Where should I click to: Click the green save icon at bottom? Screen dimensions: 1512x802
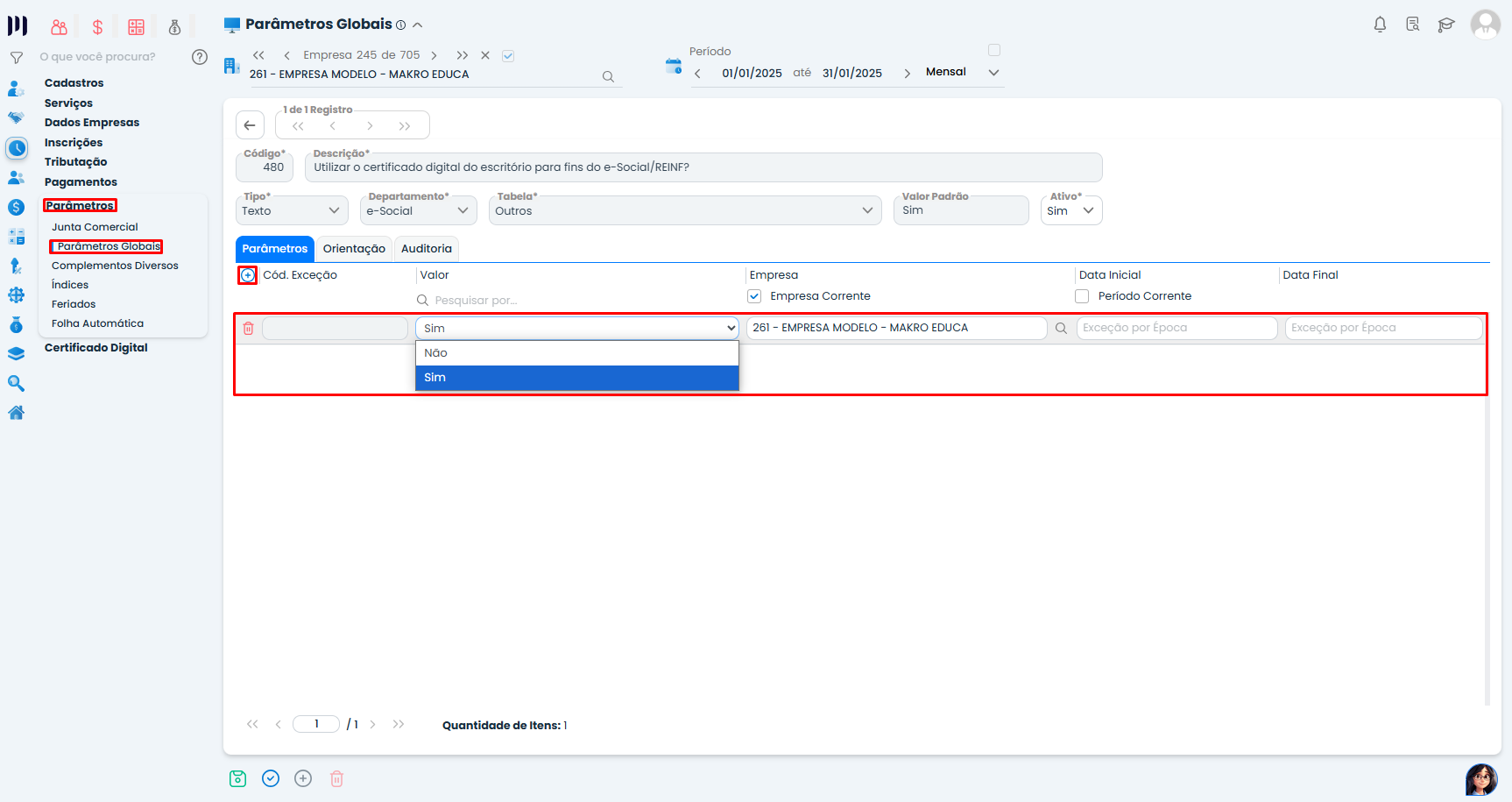[x=237, y=778]
